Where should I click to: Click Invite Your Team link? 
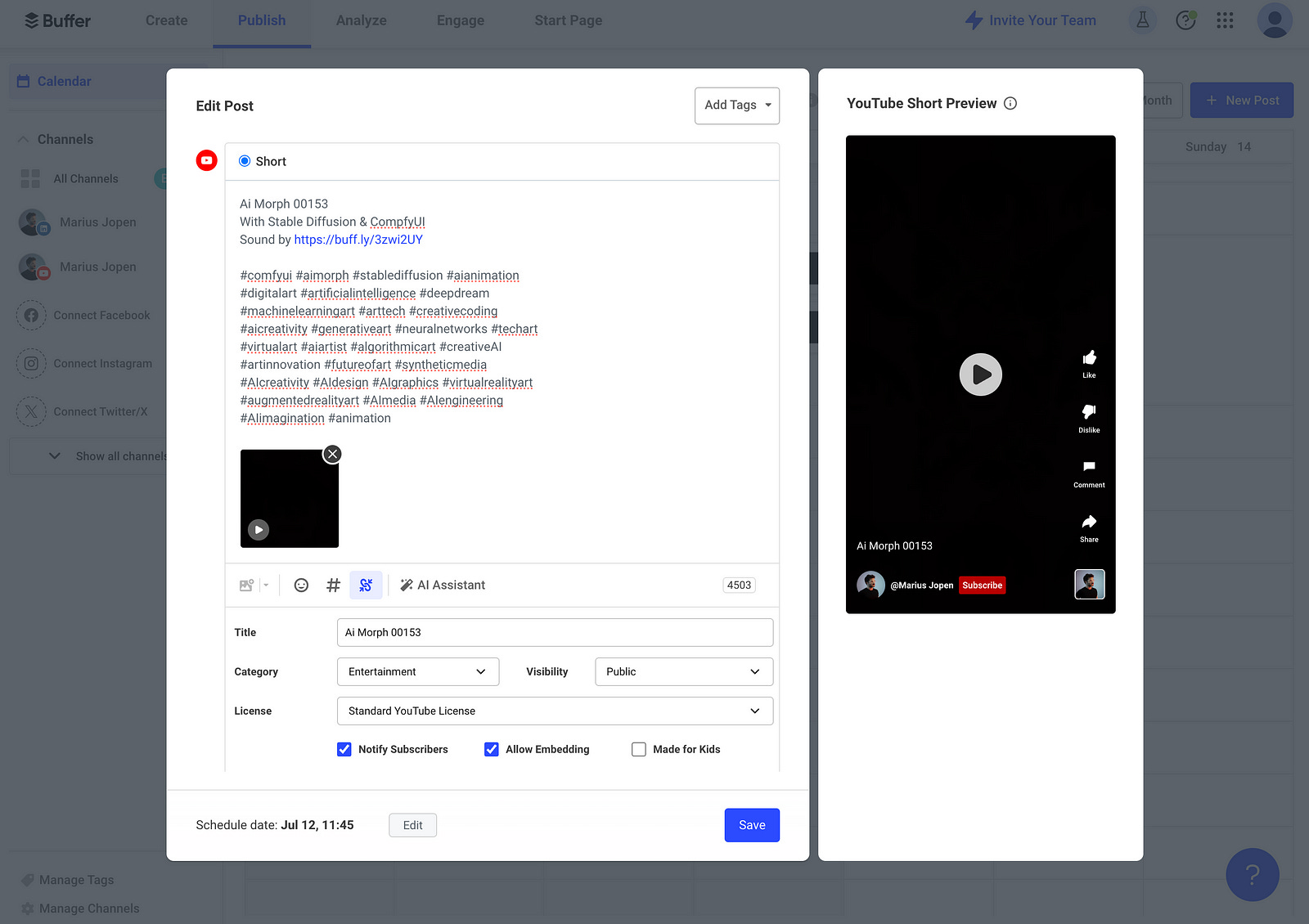1031,20
